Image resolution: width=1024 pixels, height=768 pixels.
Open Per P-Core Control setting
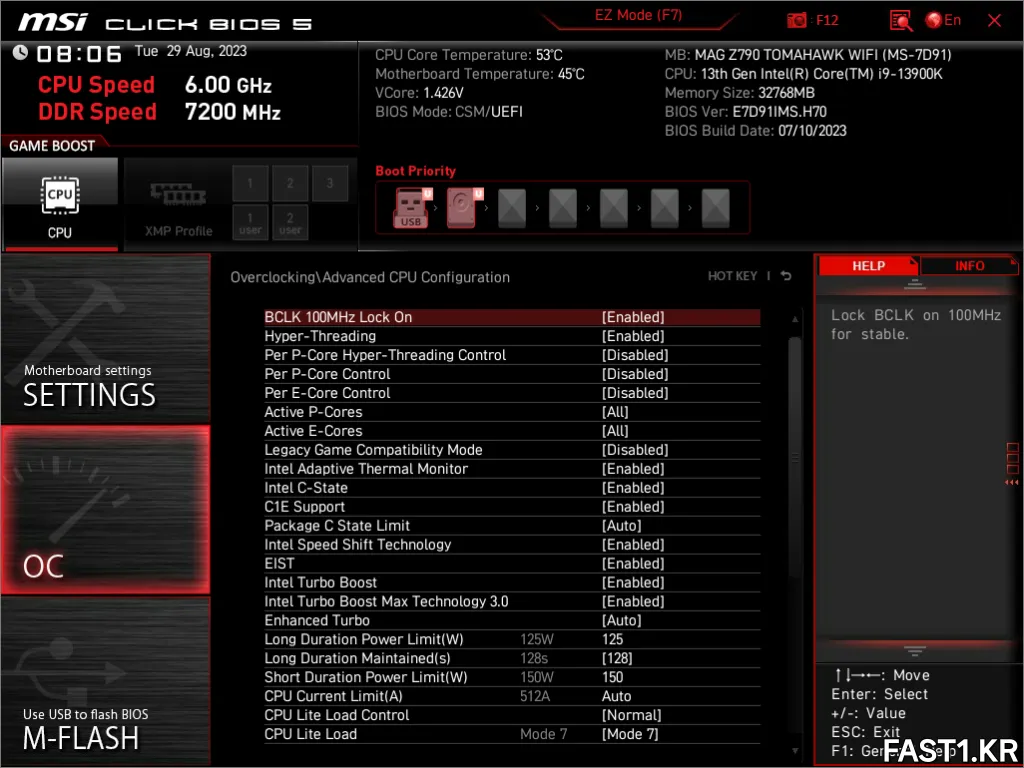coord(512,374)
